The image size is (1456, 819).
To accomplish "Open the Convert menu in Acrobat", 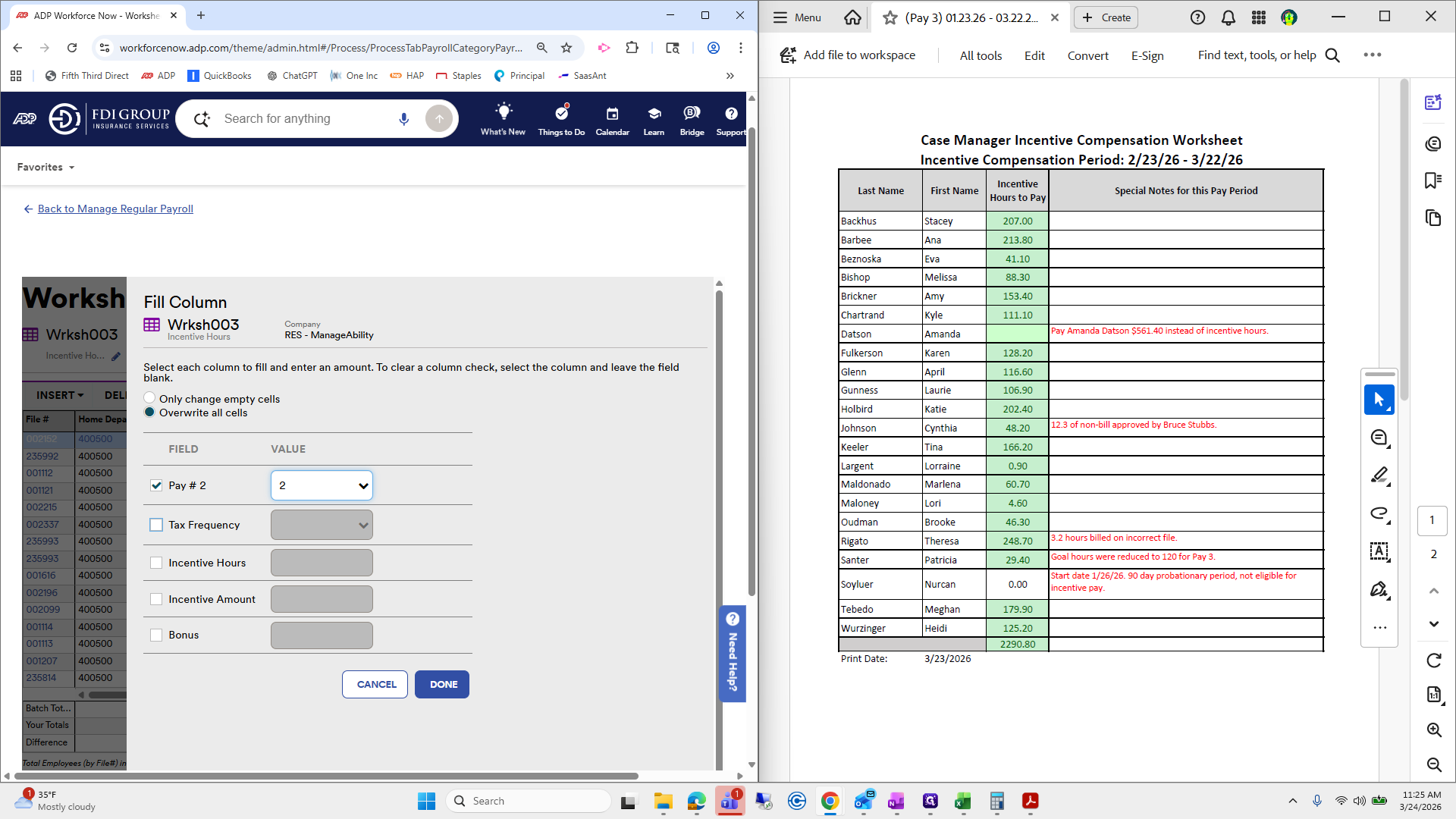I will 1087,55.
